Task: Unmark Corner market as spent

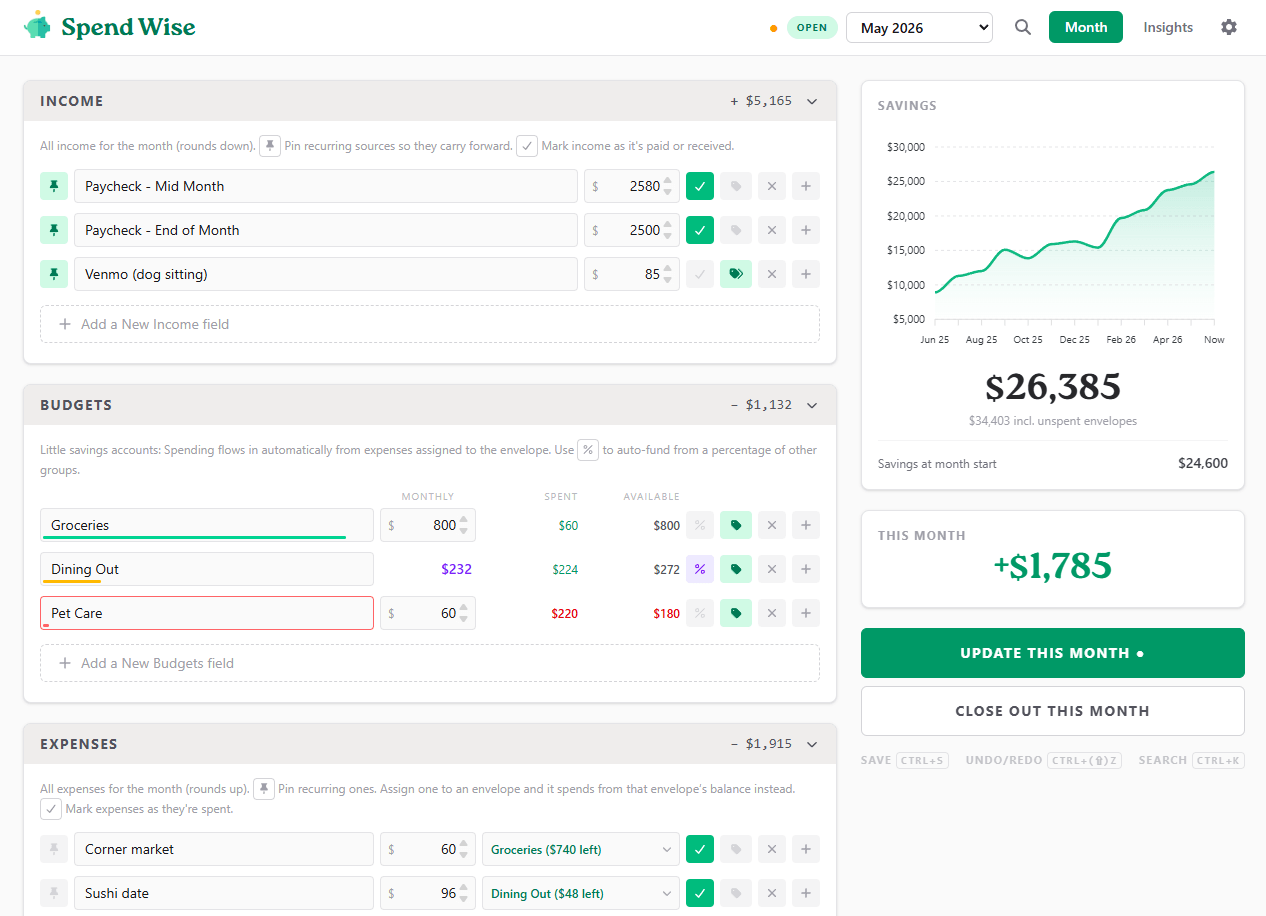Action: point(700,849)
